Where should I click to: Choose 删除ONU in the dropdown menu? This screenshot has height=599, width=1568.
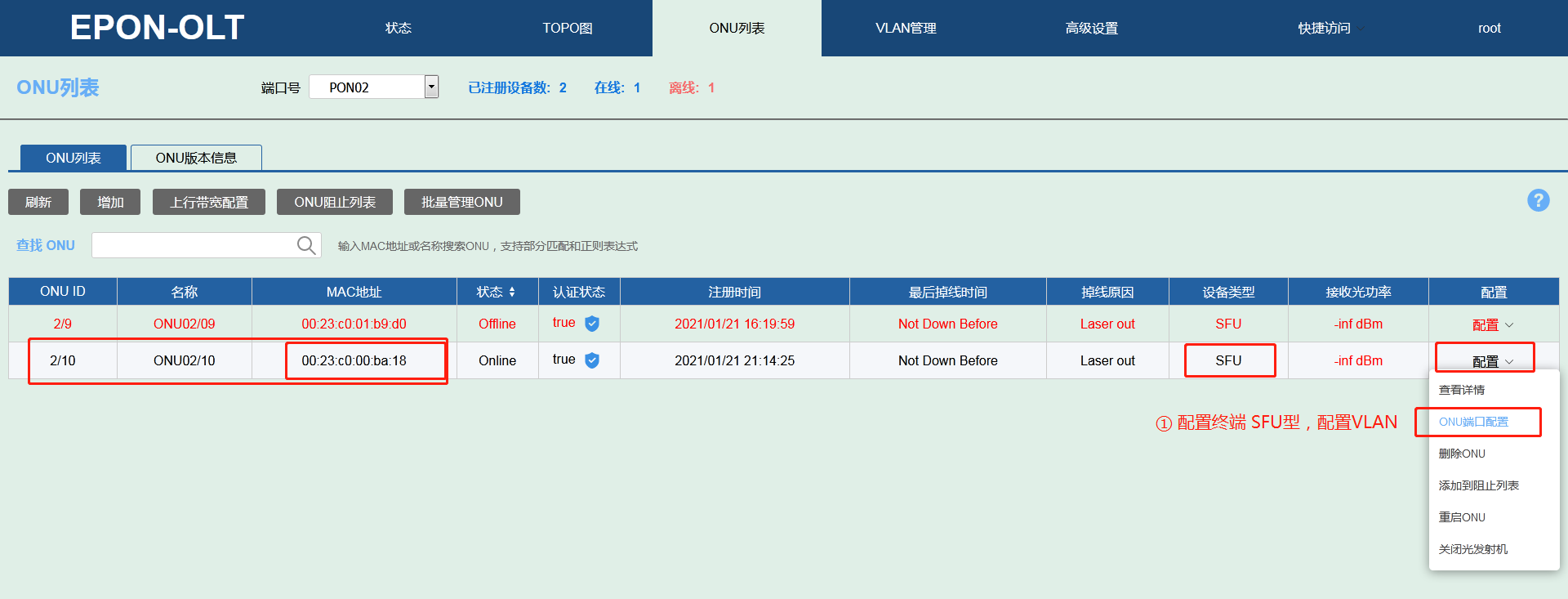[x=1462, y=454]
